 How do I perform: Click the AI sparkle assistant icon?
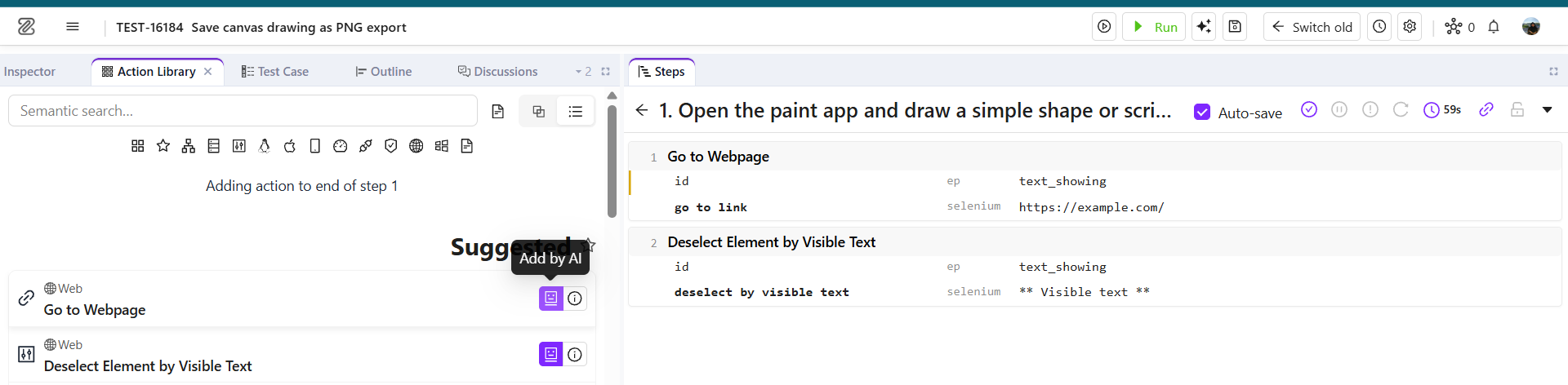point(1204,27)
